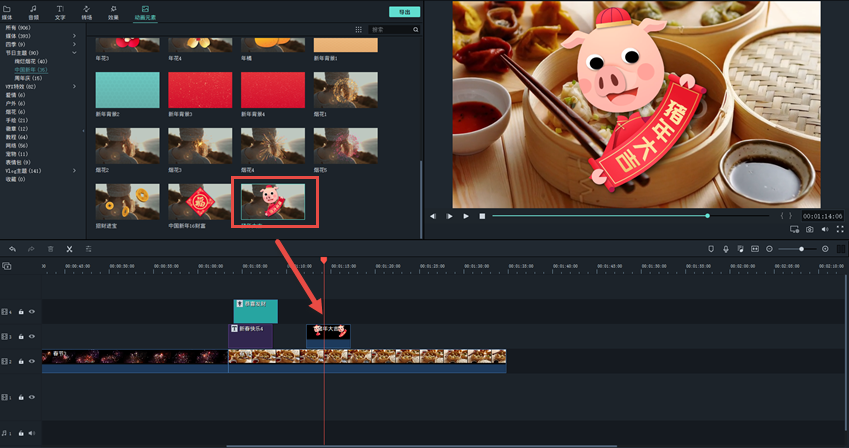The height and width of the screenshot is (448, 849).
Task: Adjust preview volume with speaker icon
Action: tap(825, 229)
